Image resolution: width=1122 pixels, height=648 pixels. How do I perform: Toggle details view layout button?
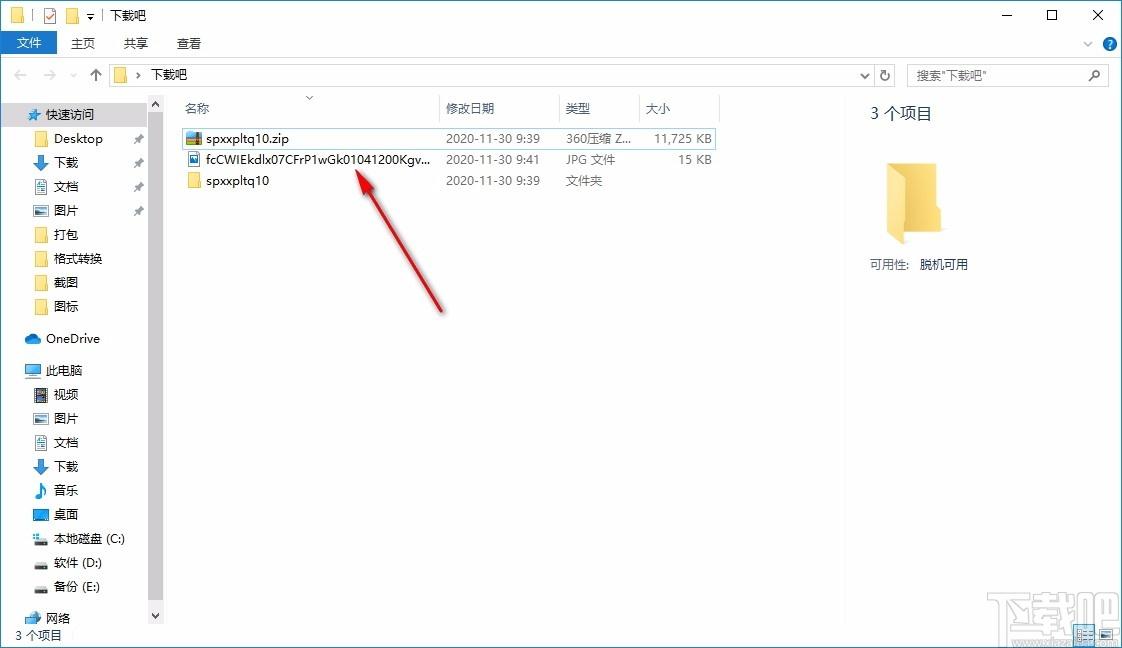click(1085, 634)
